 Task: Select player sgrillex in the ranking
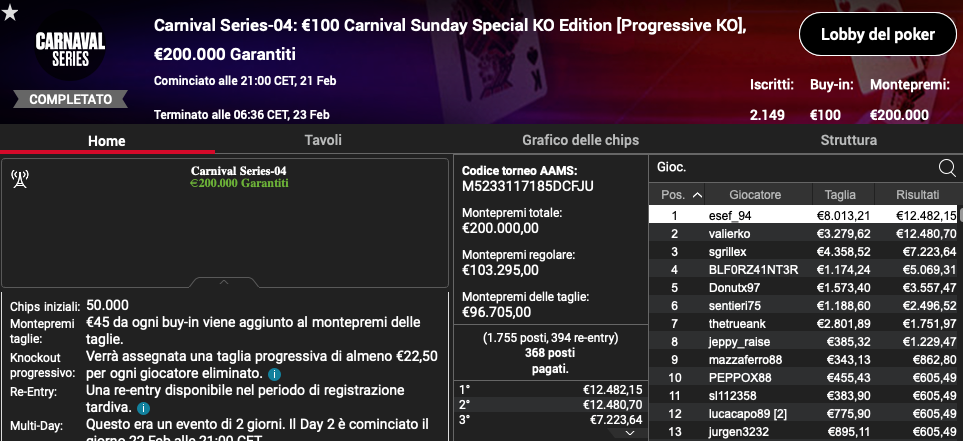tap(803, 252)
